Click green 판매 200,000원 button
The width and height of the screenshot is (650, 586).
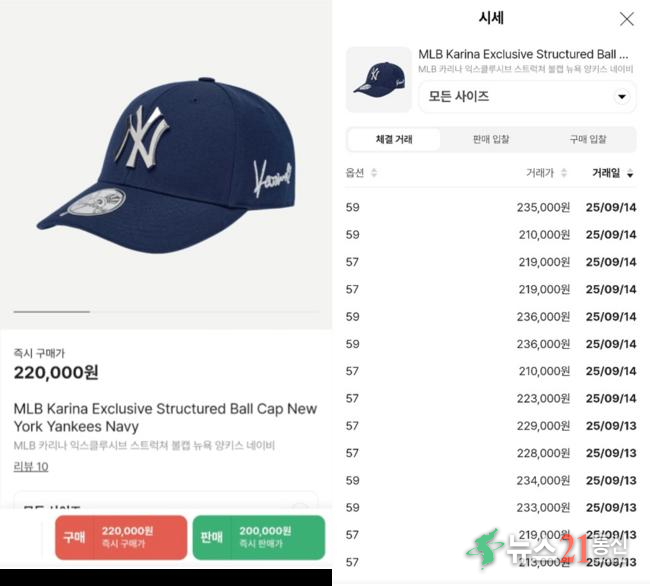click(259, 538)
